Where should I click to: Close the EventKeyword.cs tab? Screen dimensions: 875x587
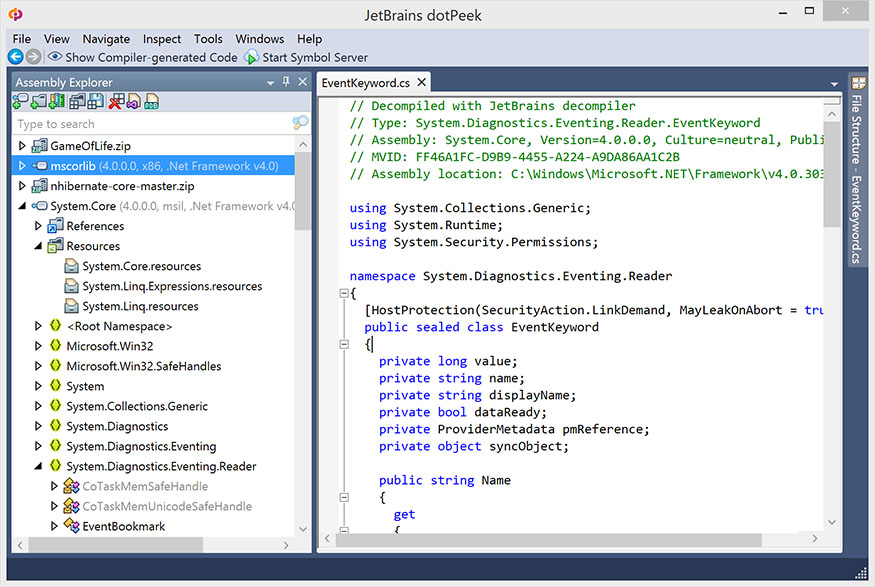[x=422, y=82]
